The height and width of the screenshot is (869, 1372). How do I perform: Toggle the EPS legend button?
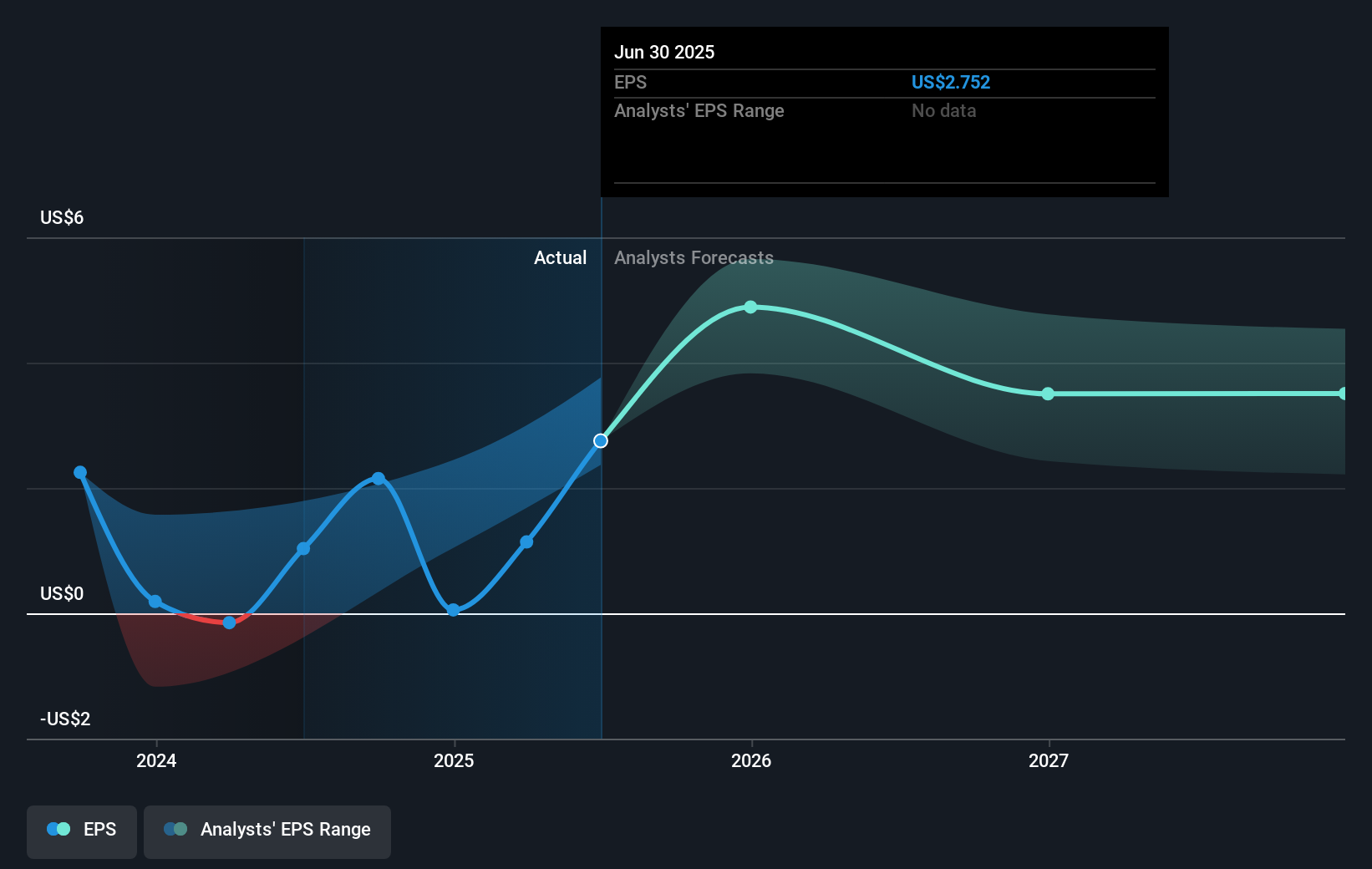tap(82, 831)
